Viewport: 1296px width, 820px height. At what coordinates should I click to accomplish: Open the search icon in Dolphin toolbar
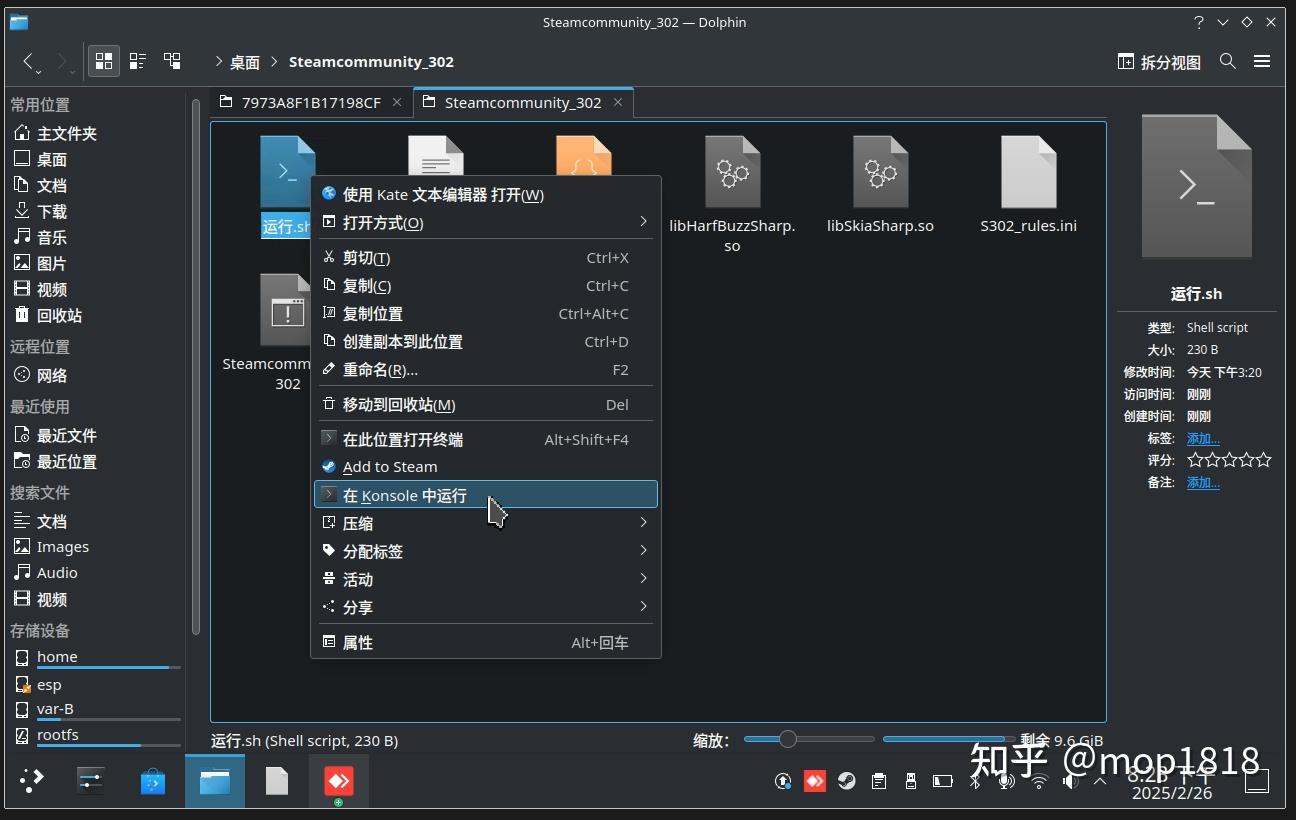1228,61
